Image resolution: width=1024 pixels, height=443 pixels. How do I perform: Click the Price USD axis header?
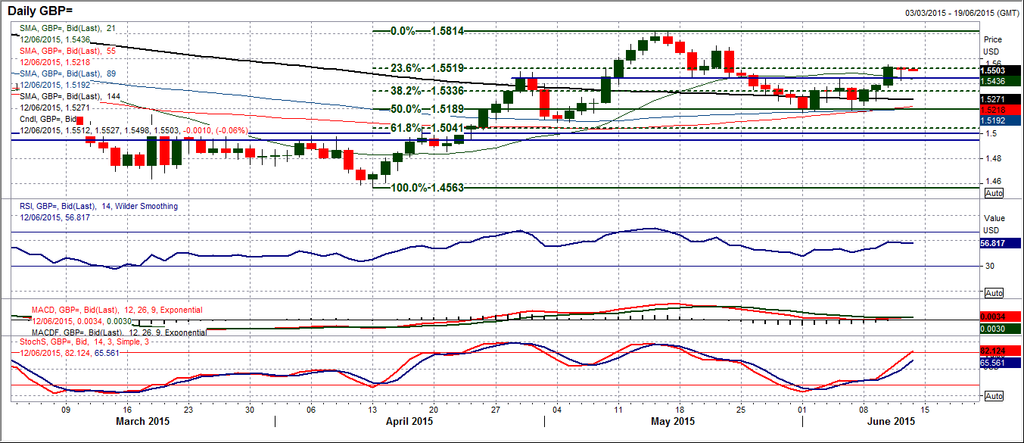click(x=992, y=44)
